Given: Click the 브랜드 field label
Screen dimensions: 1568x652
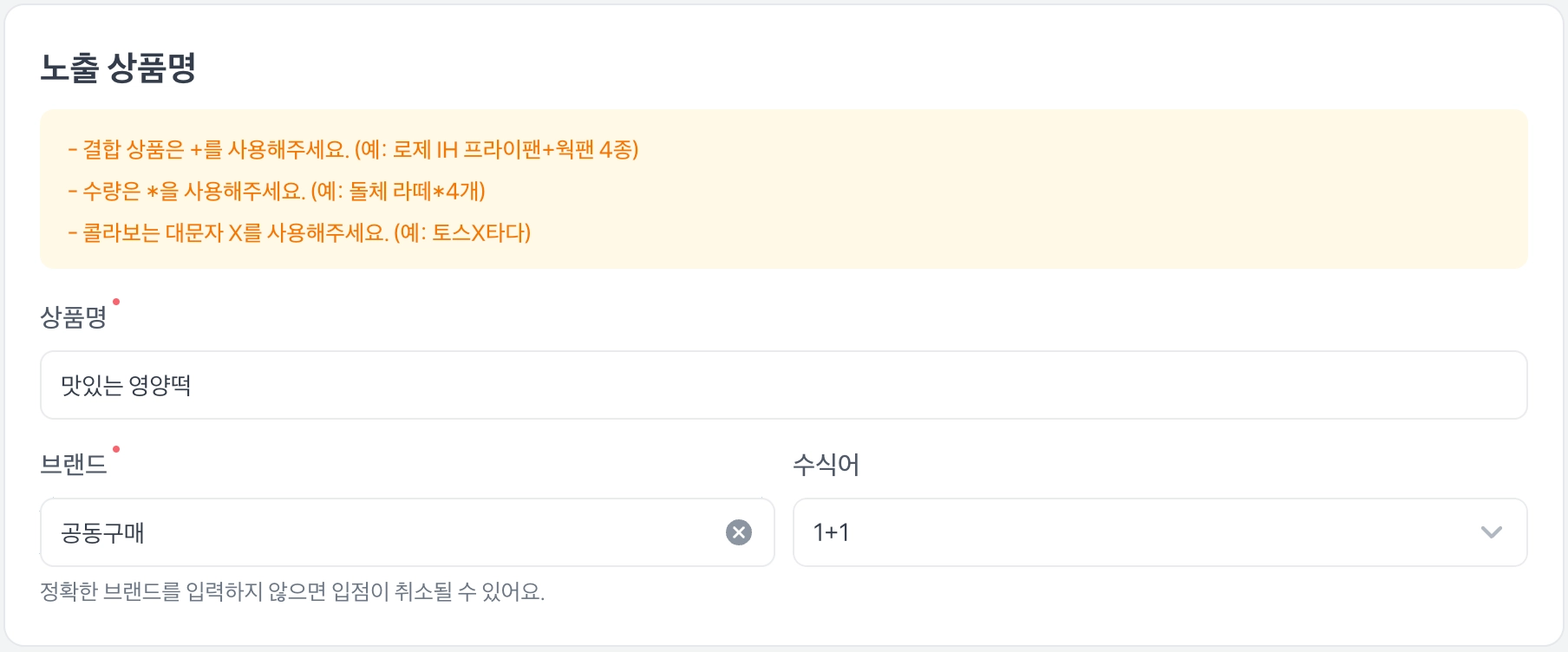Looking at the screenshot, I should [x=74, y=465].
